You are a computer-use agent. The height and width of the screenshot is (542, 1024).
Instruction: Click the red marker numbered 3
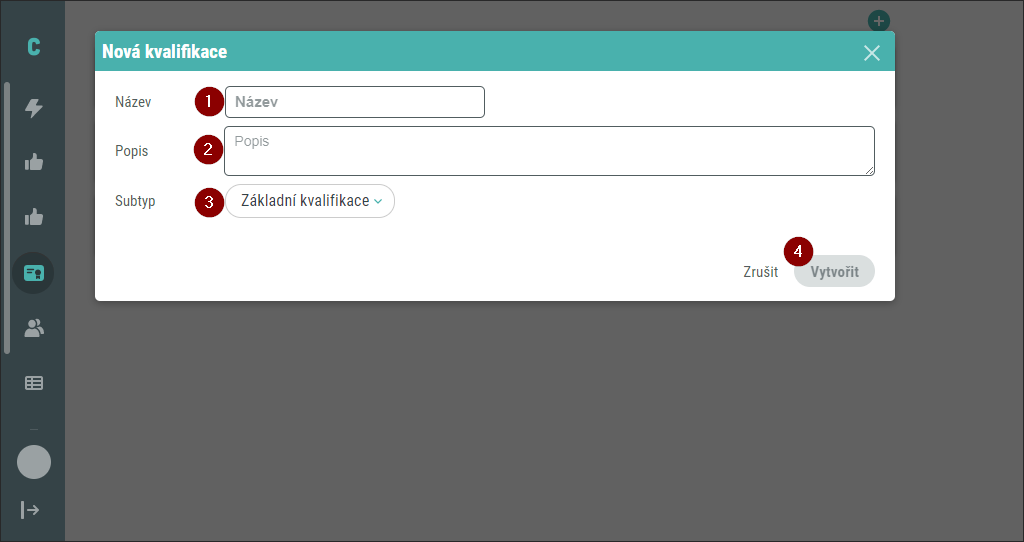(209, 202)
